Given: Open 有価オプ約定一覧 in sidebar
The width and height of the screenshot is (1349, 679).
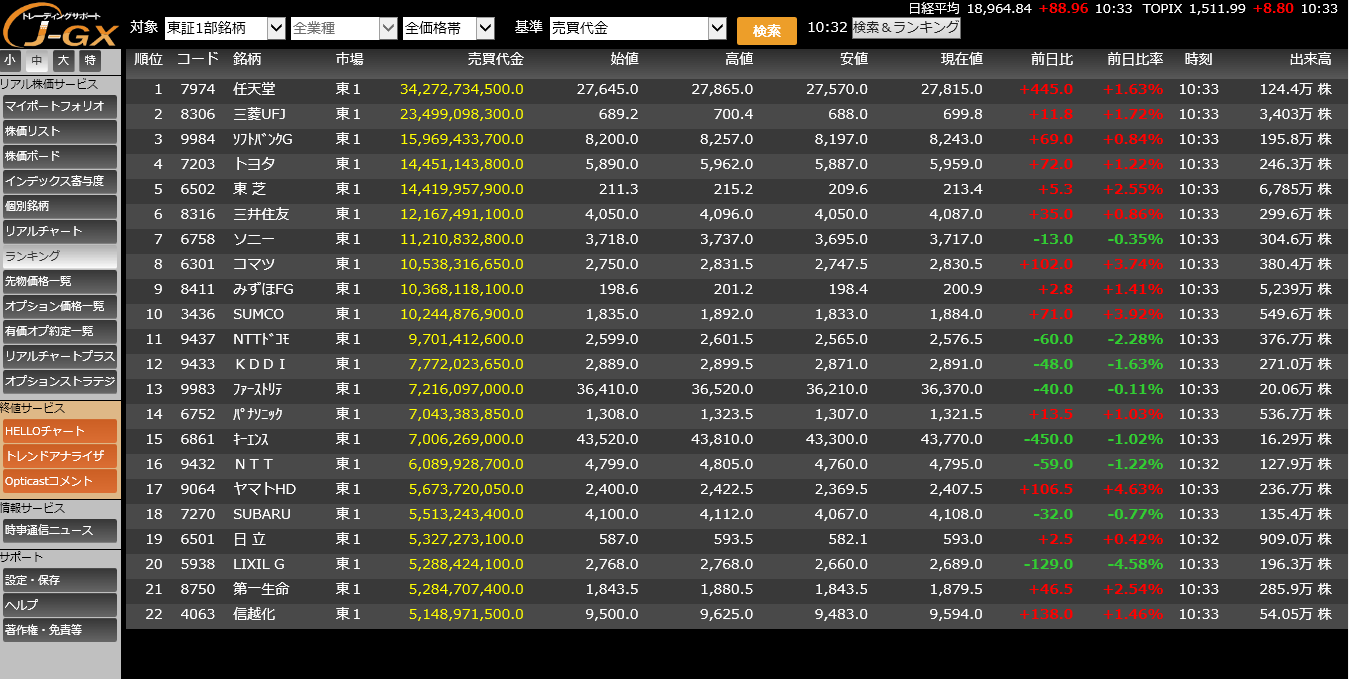Looking at the screenshot, I should click(x=59, y=331).
